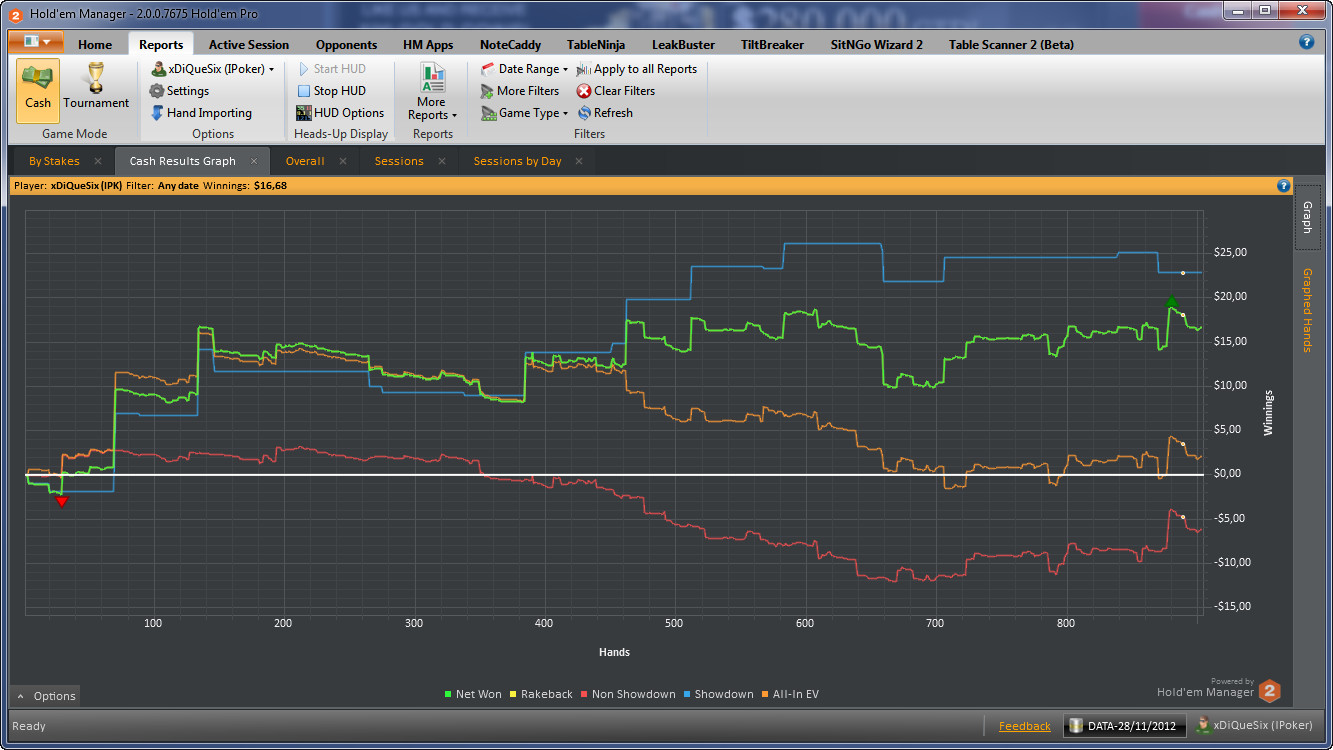Click the player avatar in status bar

1203,726
